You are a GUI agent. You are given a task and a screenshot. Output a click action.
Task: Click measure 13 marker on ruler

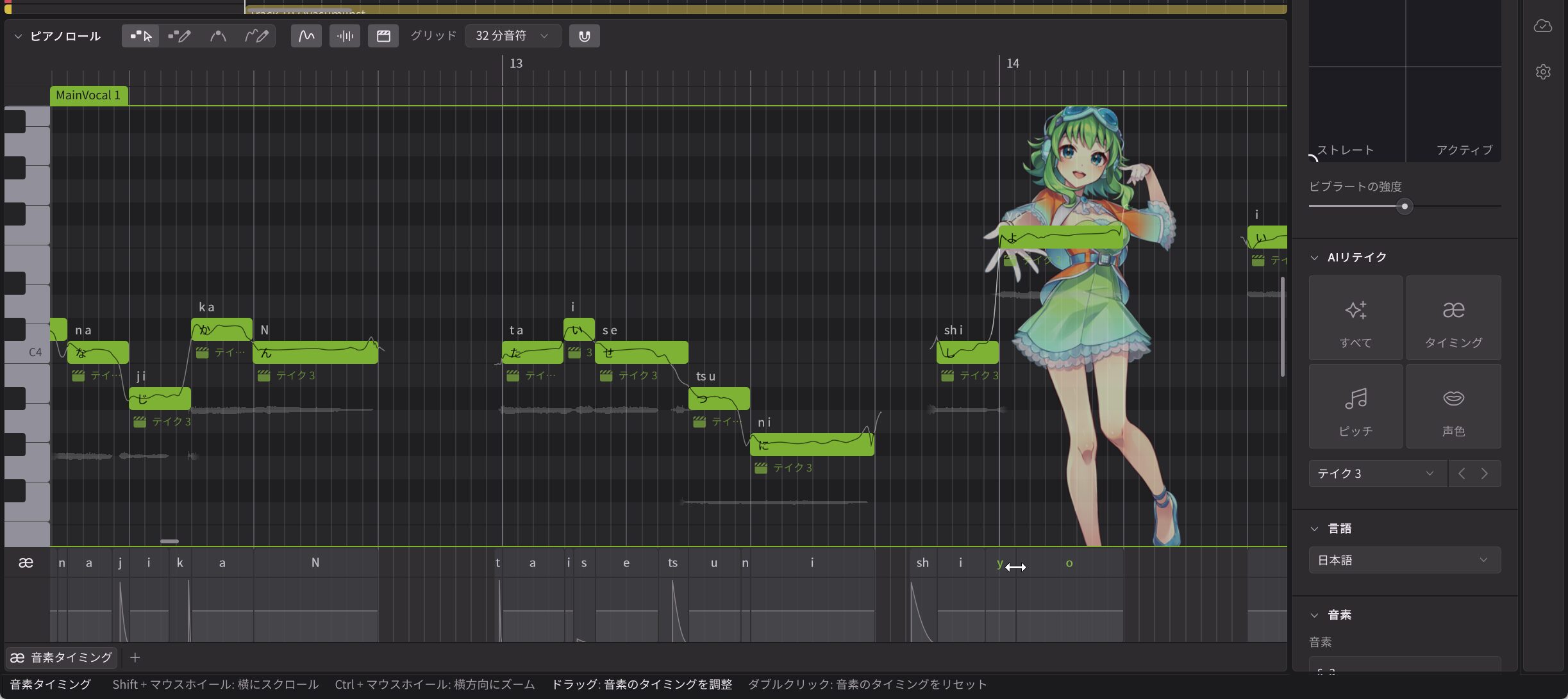click(x=516, y=63)
